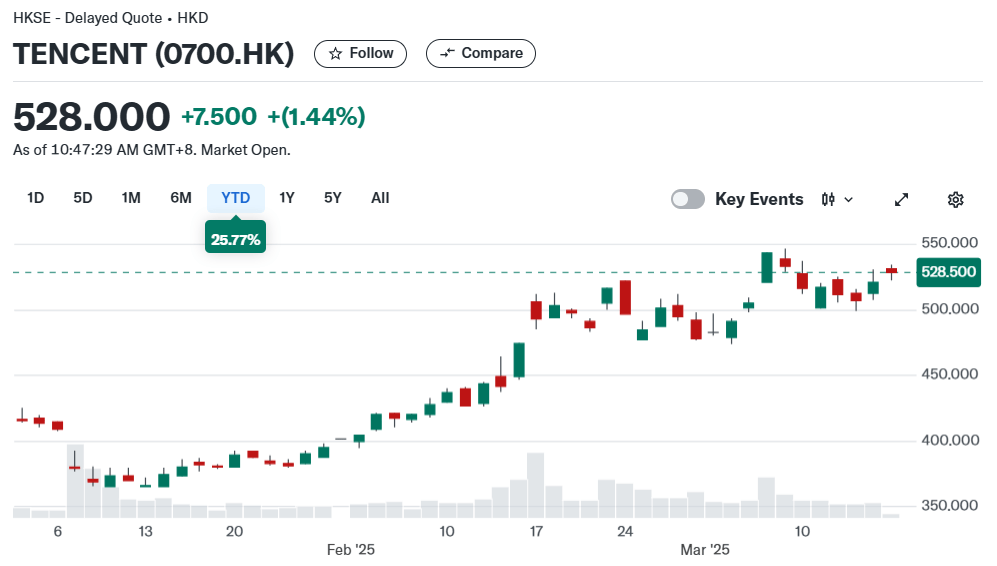Open the candlestick chart type dropdown
Screen dimensions: 997x566
[837, 200]
